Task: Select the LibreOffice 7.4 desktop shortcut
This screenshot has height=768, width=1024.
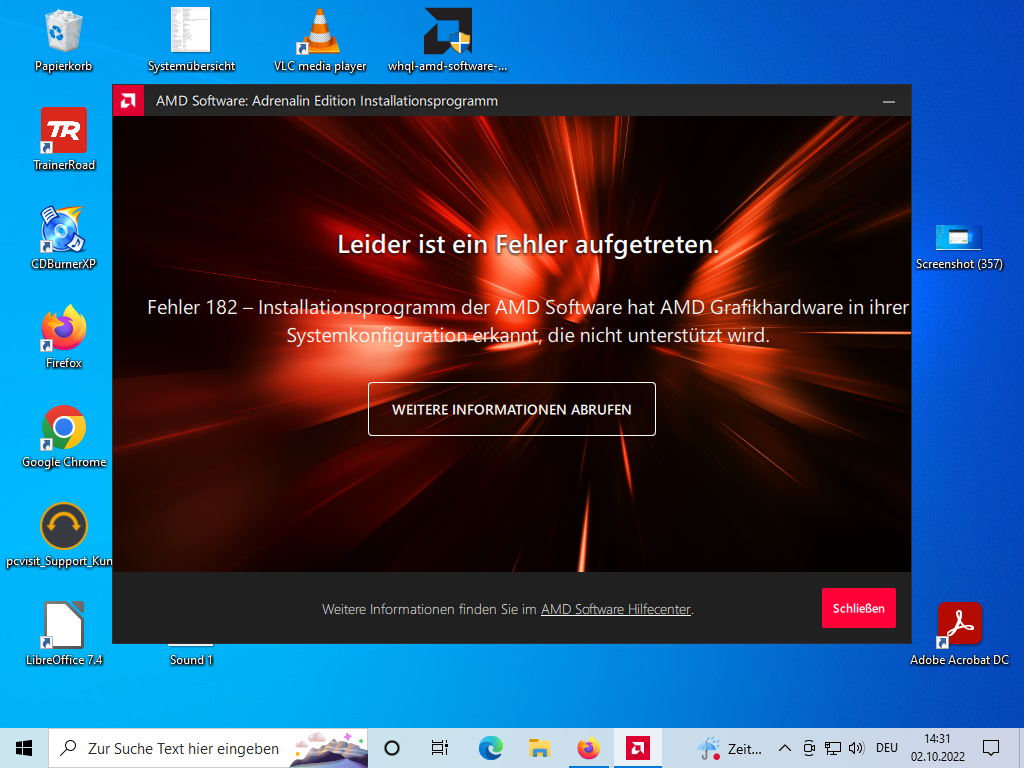Action: [x=63, y=633]
